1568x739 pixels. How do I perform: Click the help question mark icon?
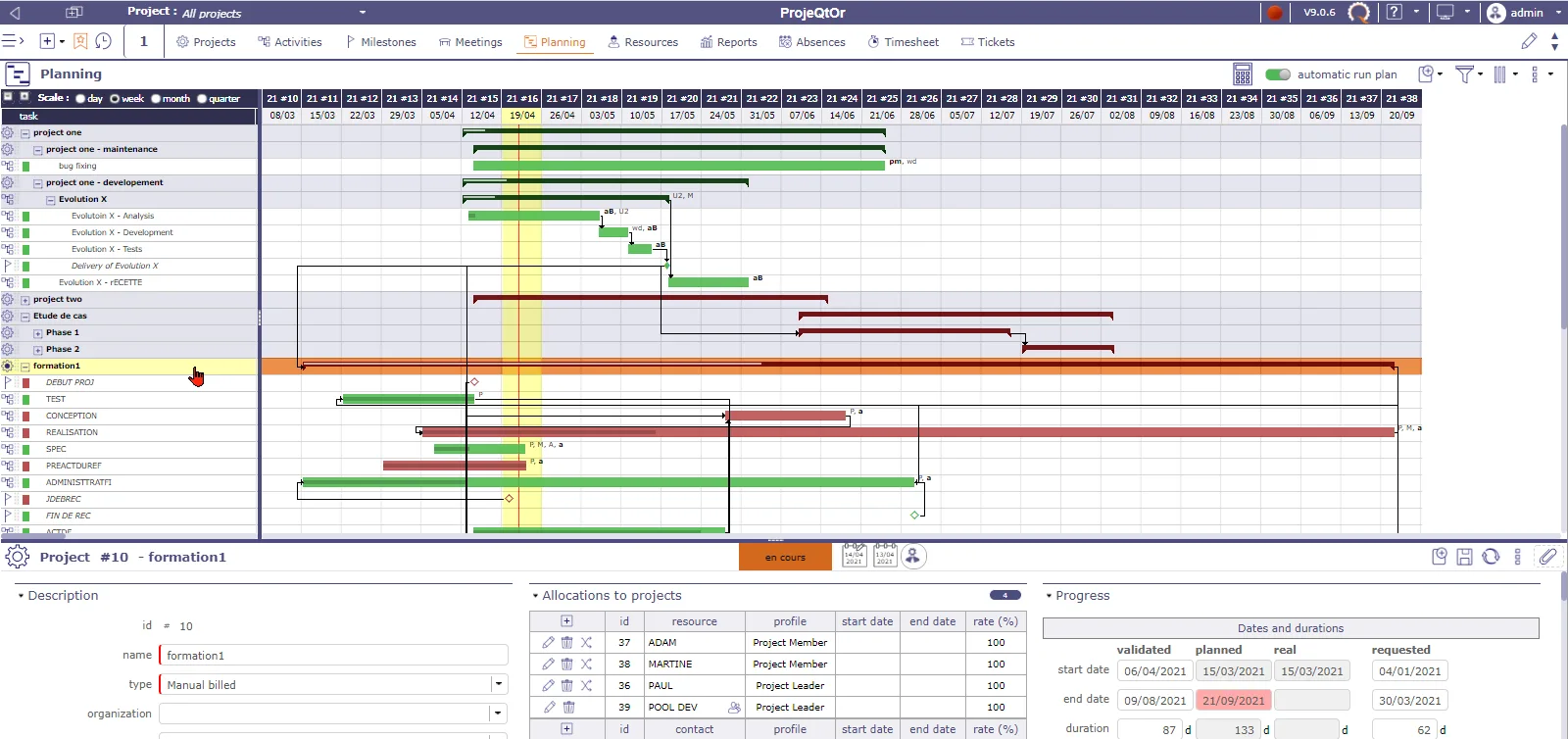[x=1394, y=13]
